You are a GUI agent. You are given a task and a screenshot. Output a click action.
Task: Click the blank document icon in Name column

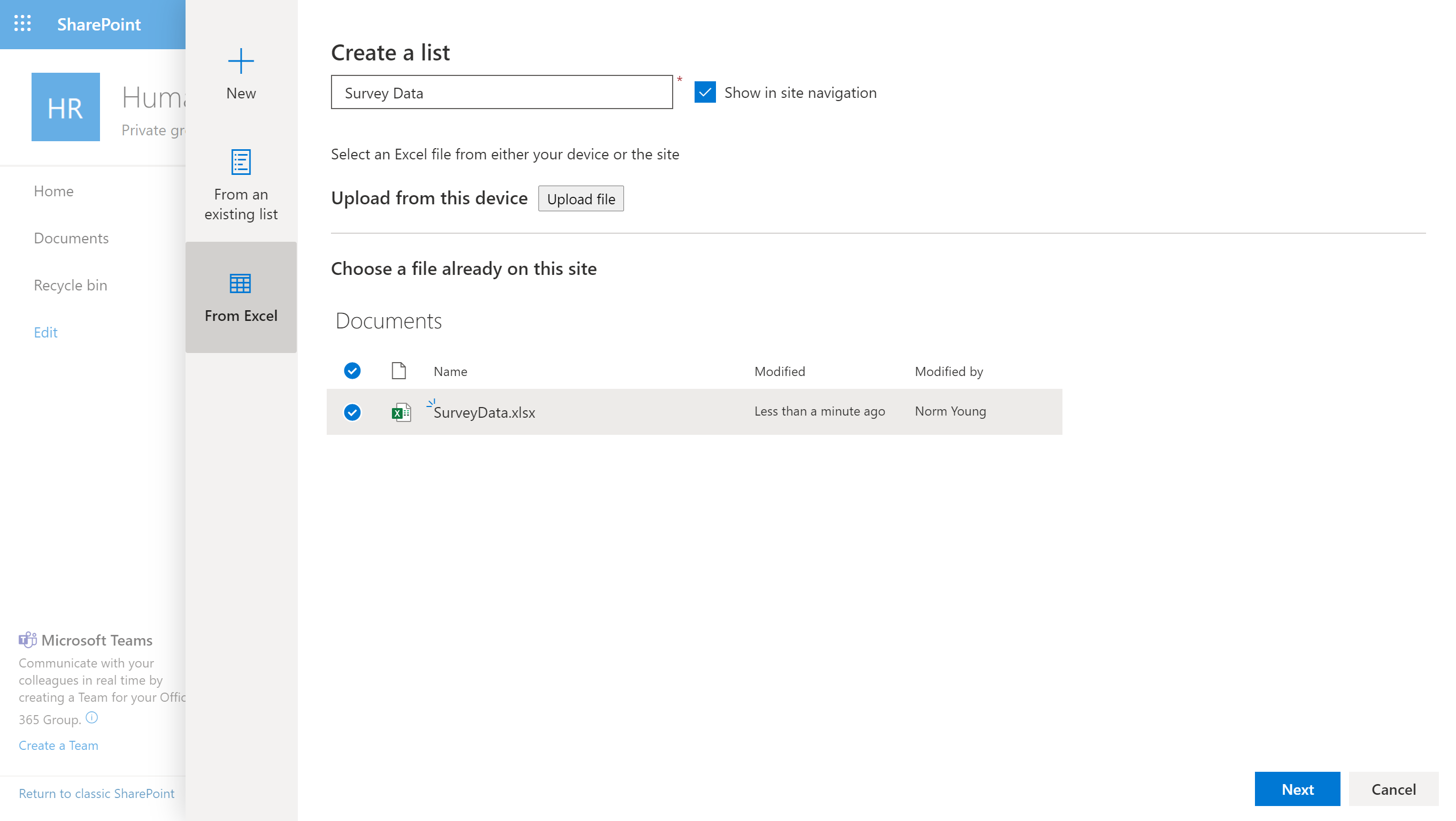(398, 371)
